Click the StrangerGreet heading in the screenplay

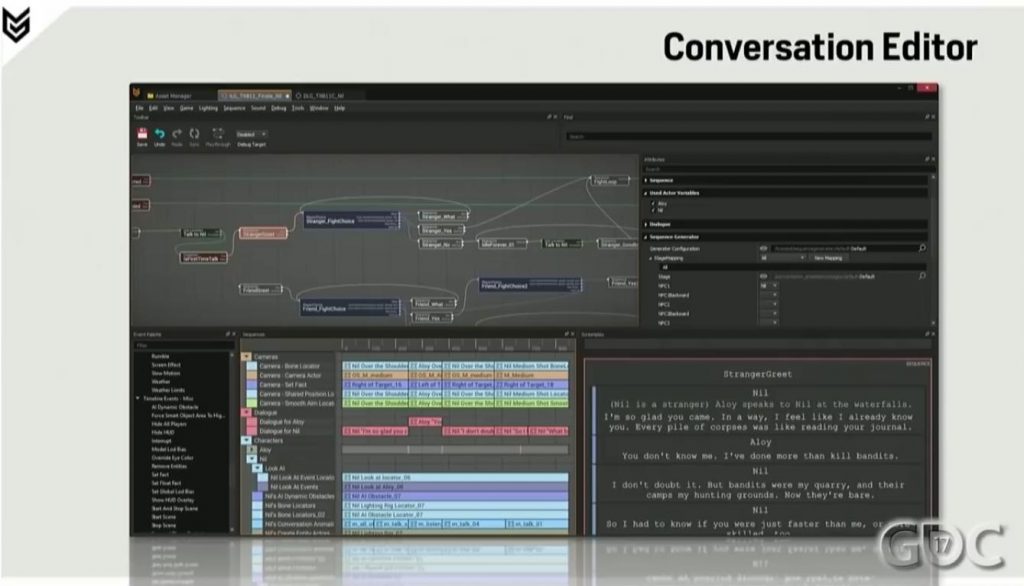click(x=758, y=374)
